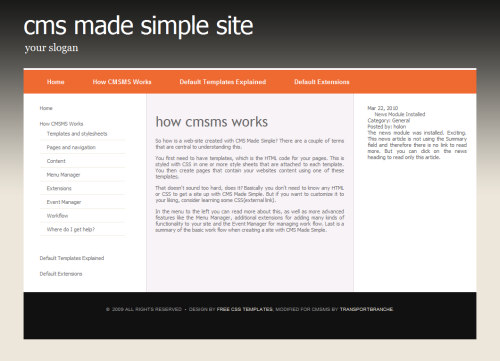This screenshot has width=500, height=361.
Task: Open How CMSMS Works in left sidebar
Action: 61,124
